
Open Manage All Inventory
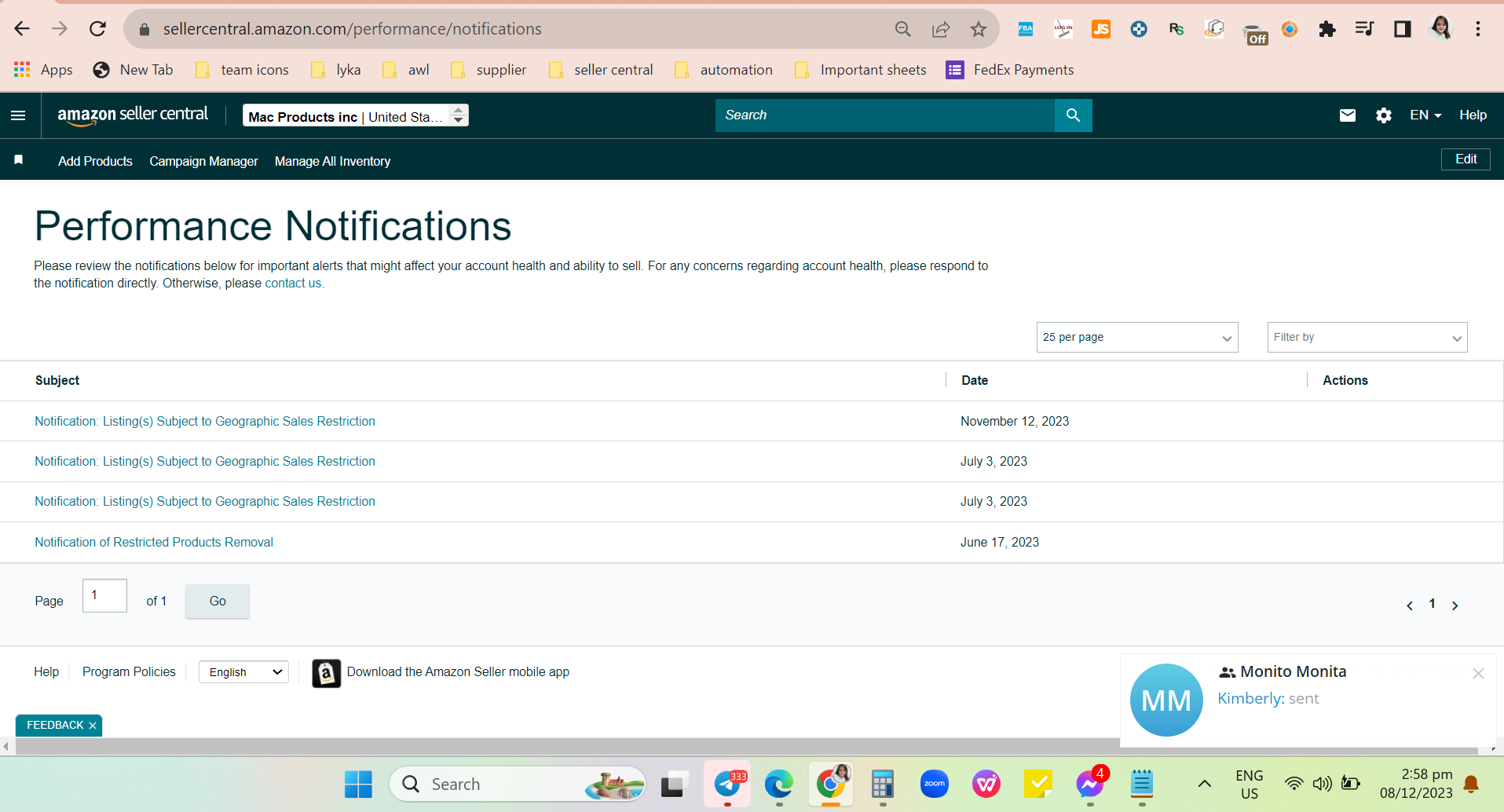pyautogui.click(x=332, y=161)
